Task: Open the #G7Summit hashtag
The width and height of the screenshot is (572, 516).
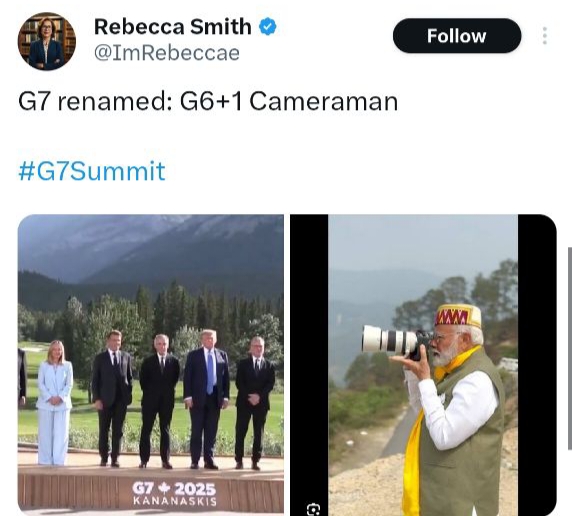Action: 92,170
